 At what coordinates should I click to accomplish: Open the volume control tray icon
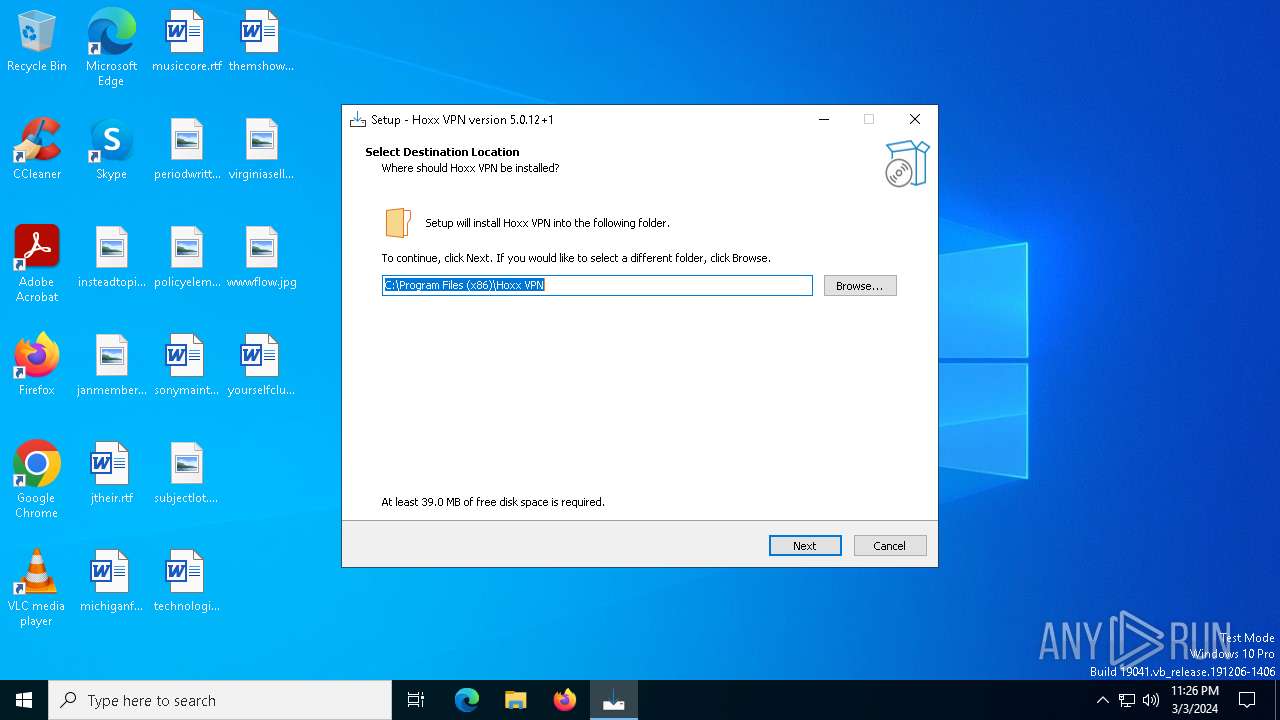pyautogui.click(x=1151, y=700)
